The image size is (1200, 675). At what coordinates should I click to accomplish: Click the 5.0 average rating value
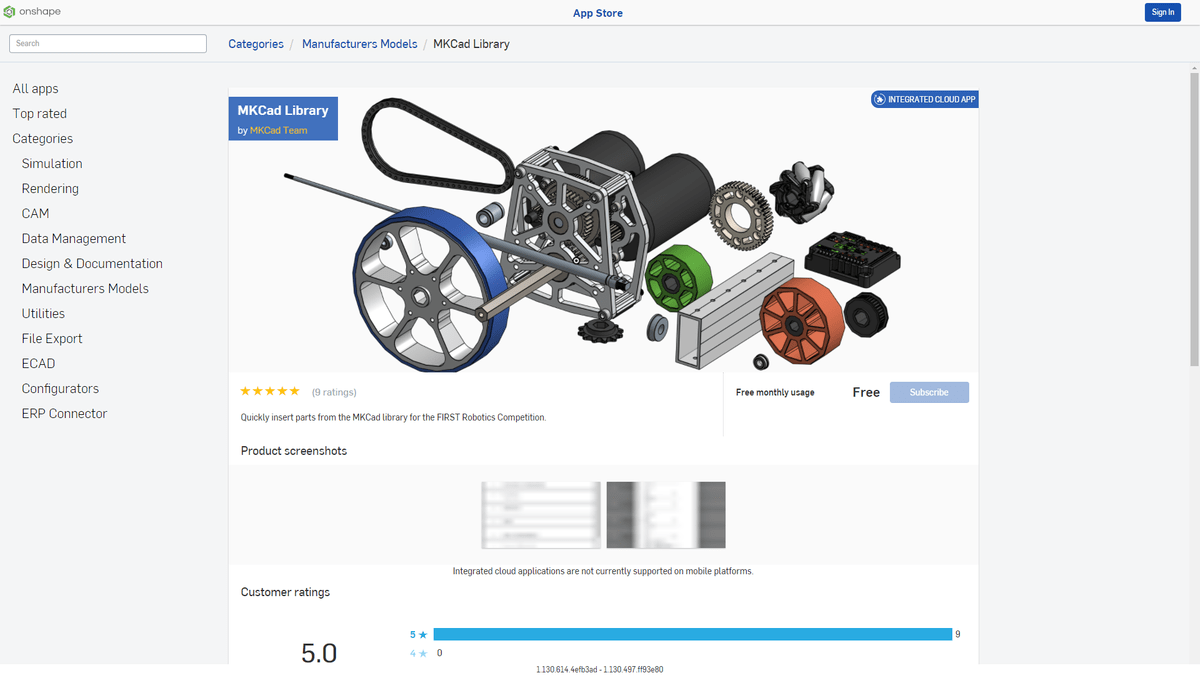pos(319,653)
